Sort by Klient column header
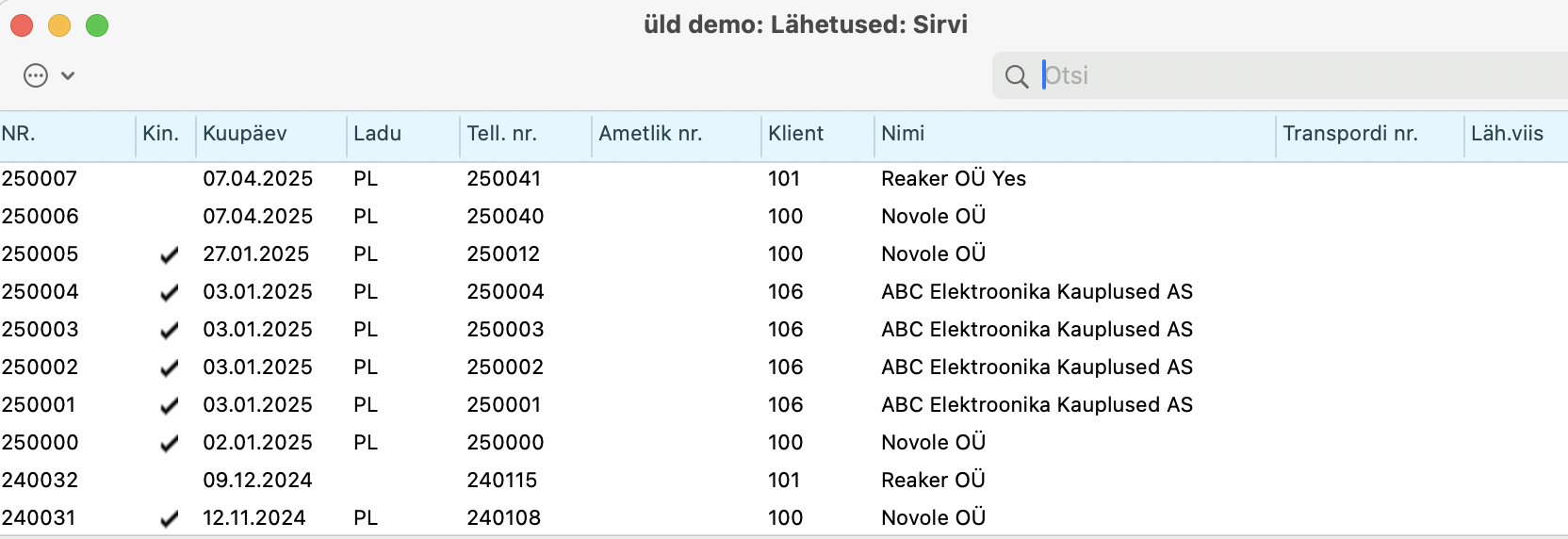The width and height of the screenshot is (1568, 539). tap(818, 134)
